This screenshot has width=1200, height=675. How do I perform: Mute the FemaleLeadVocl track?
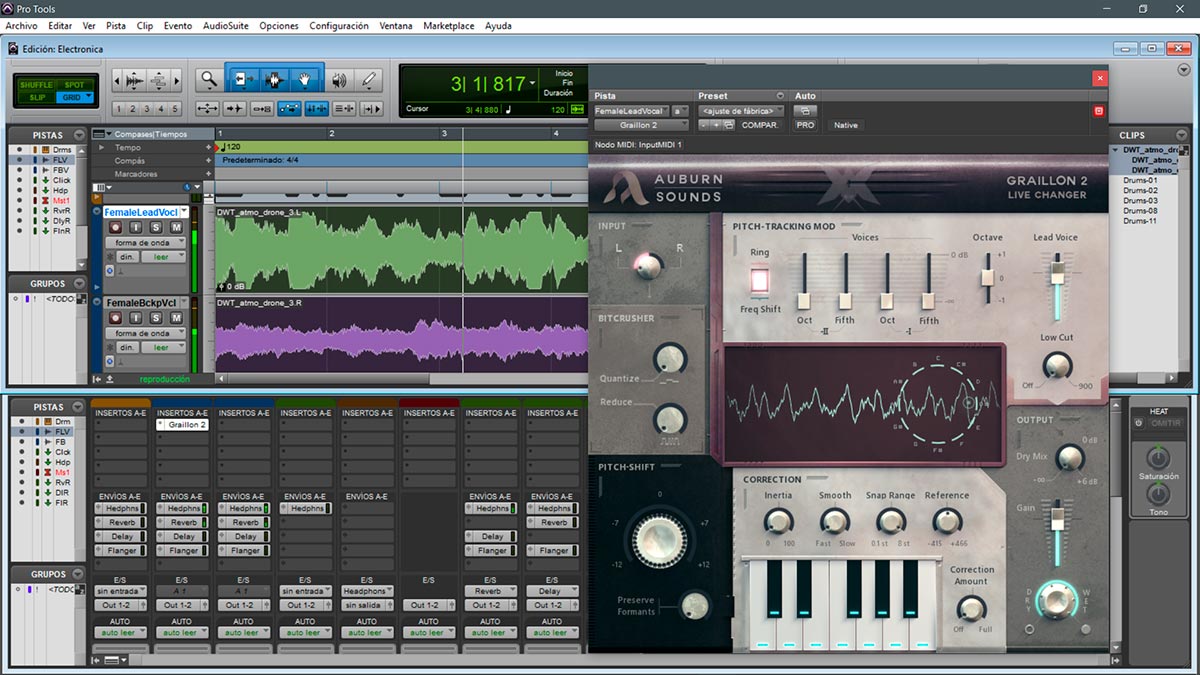[177, 228]
